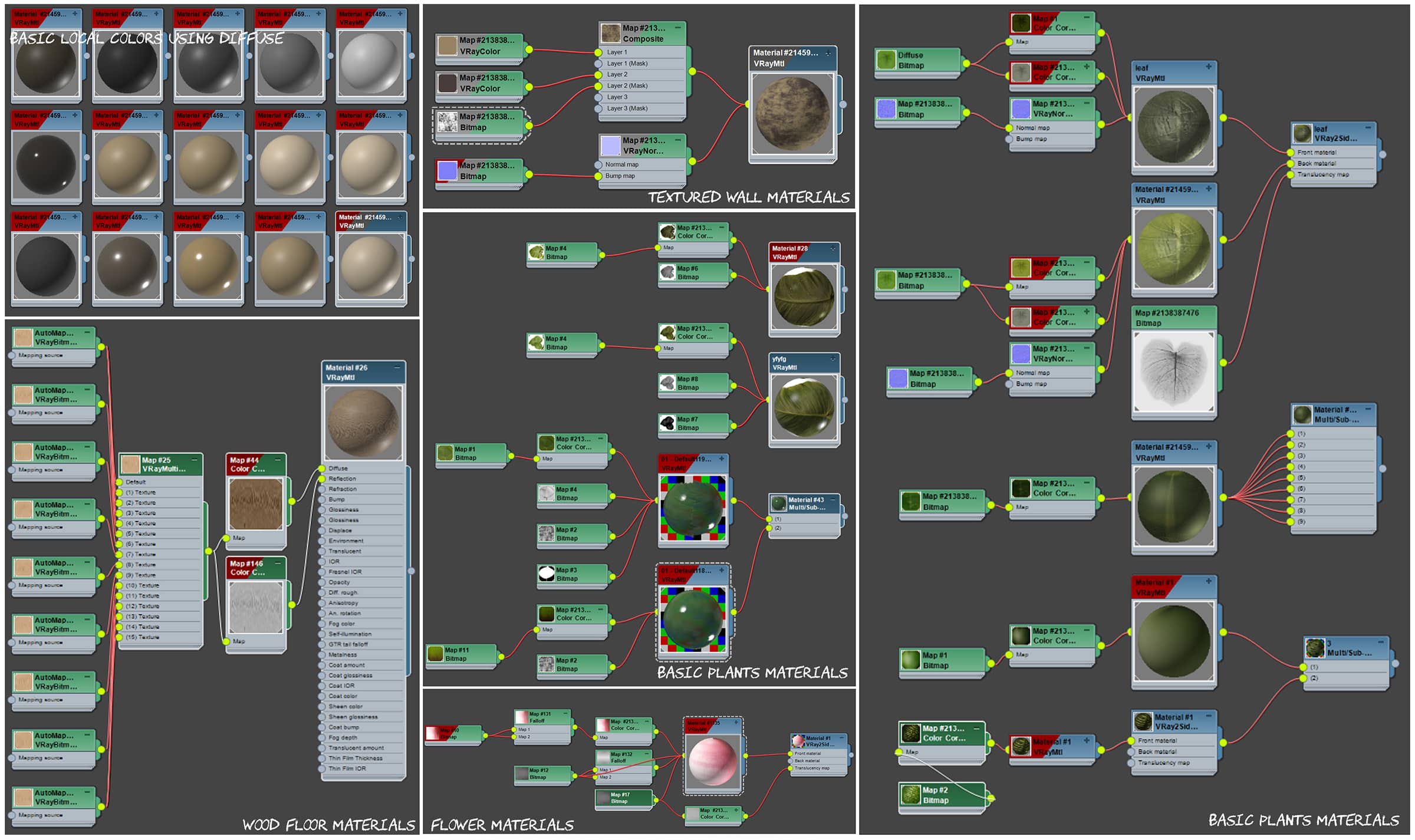Click the Diffuse Bitmap node's leaf icon
The height and width of the screenshot is (840, 1415).
click(x=886, y=60)
